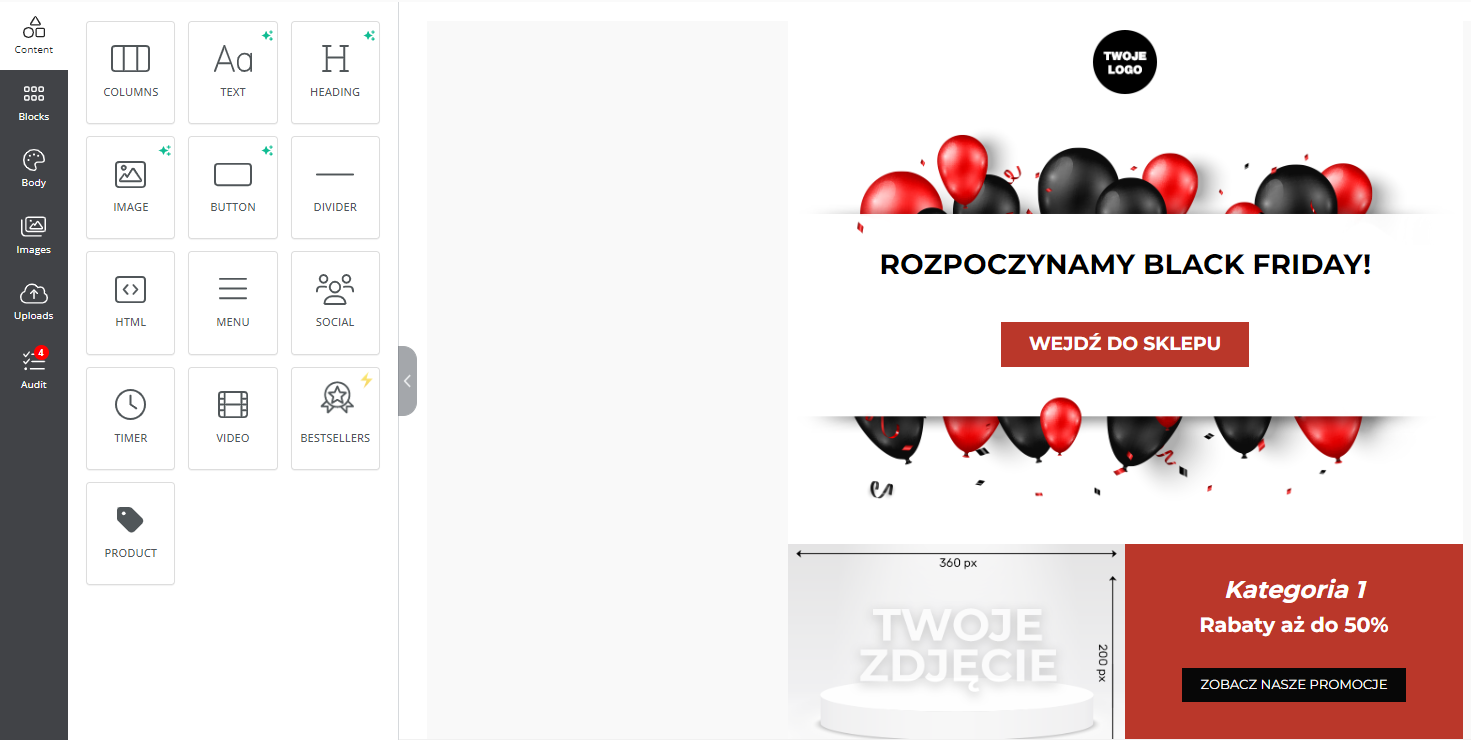
Task: Pick the Menu content block
Action: [233, 303]
